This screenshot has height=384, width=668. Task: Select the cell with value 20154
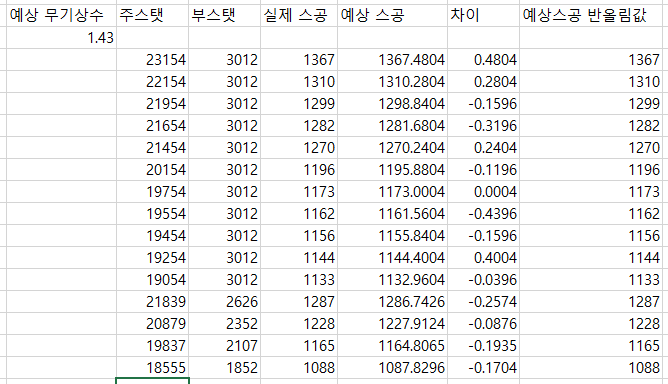(x=153, y=170)
